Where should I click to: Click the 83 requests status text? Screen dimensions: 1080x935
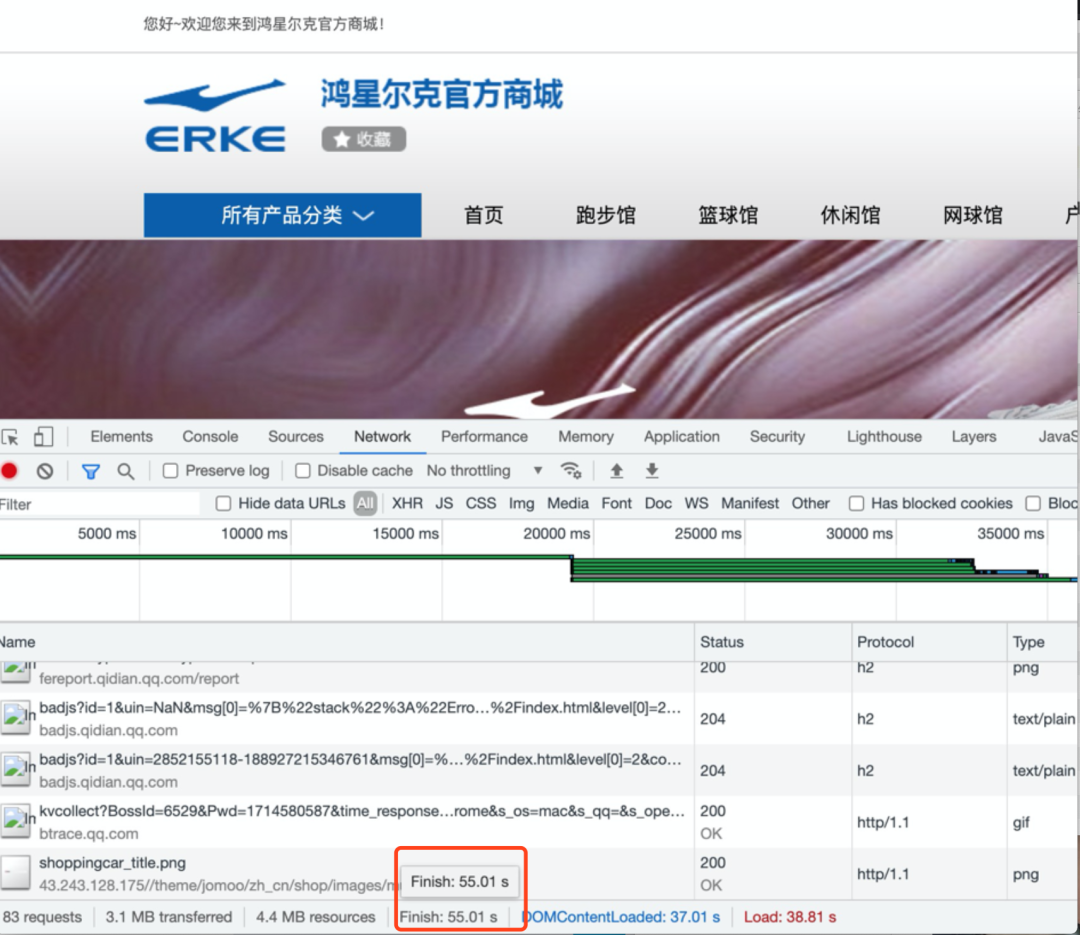pyautogui.click(x=42, y=917)
